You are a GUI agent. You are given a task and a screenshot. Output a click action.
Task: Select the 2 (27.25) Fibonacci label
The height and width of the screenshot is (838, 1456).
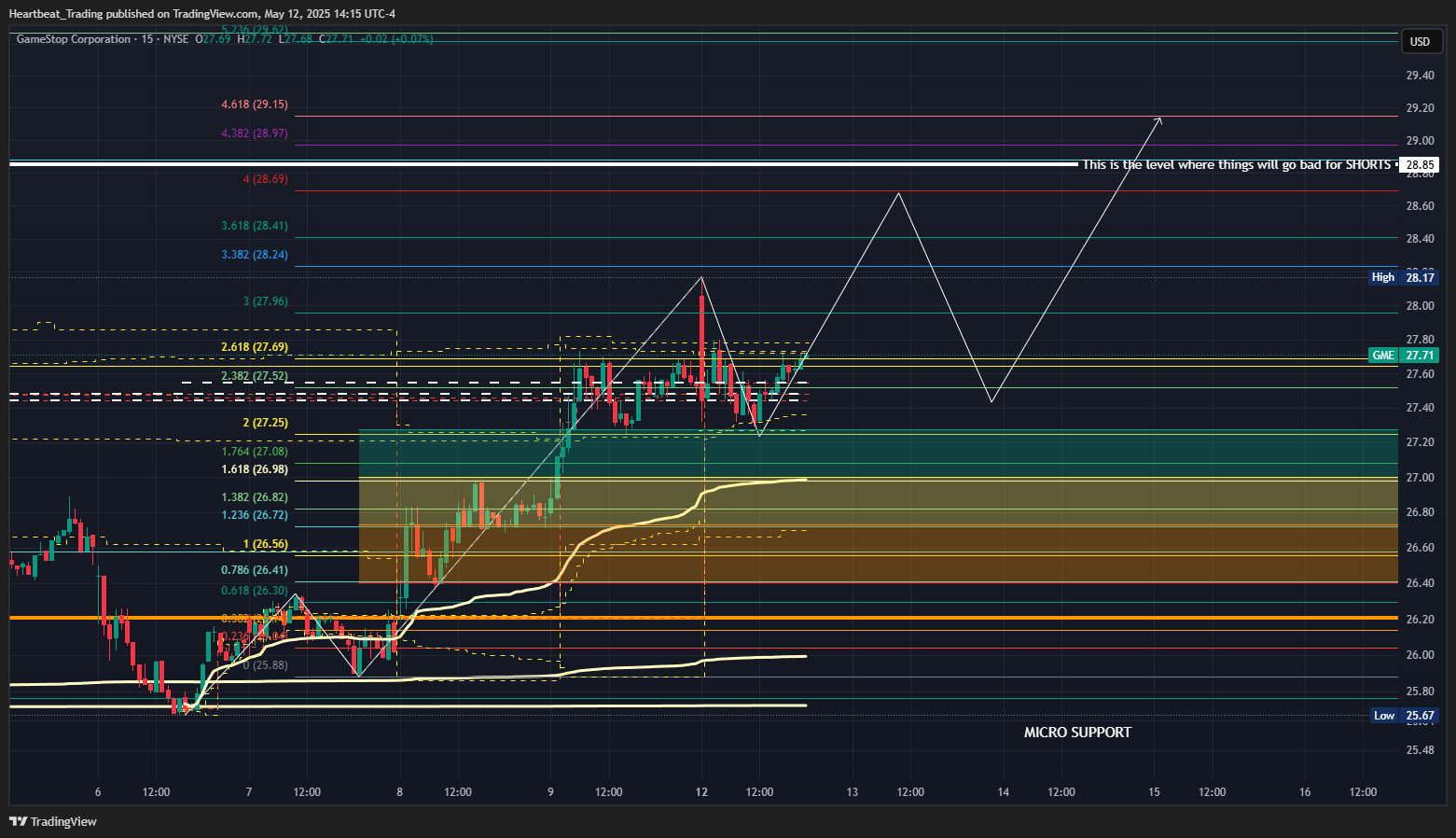click(x=266, y=423)
